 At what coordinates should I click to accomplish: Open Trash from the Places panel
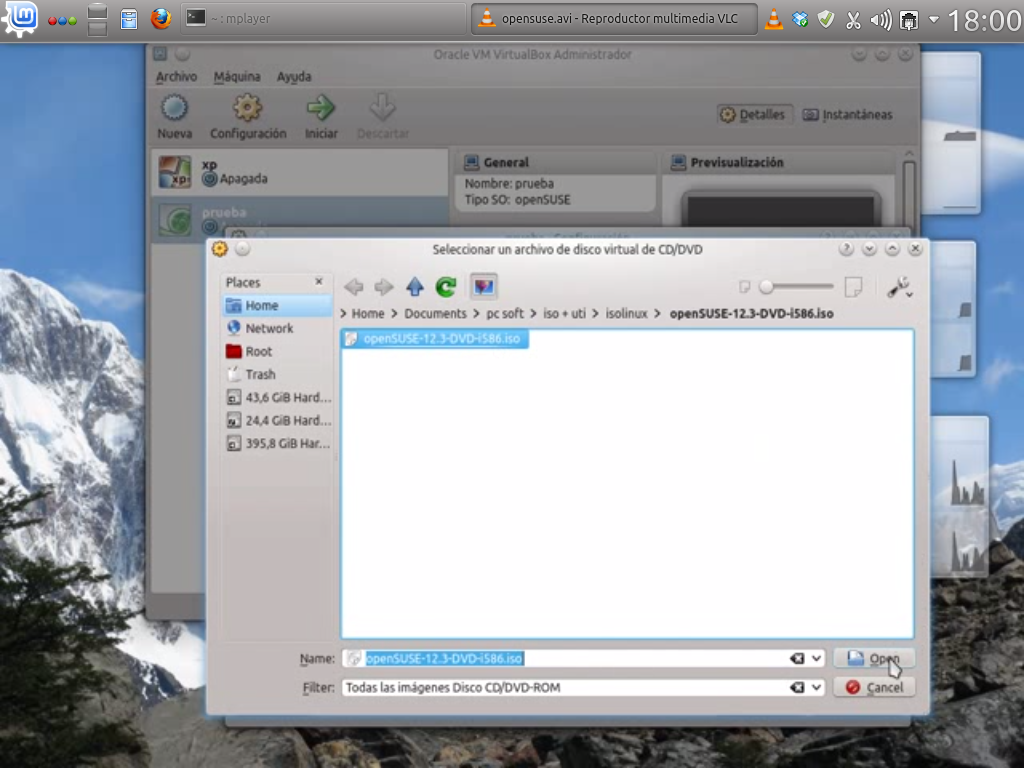(277, 374)
